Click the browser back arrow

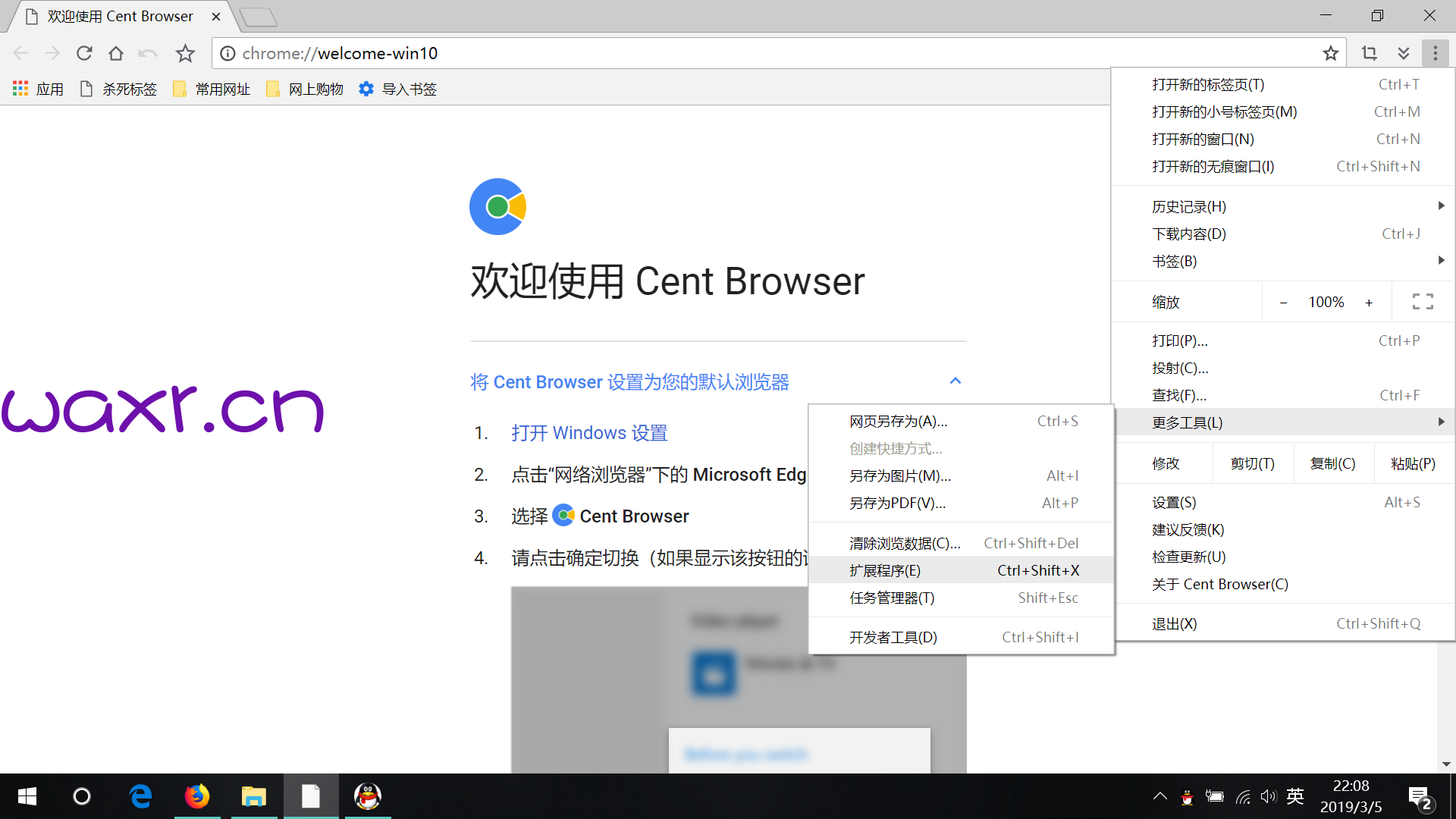coord(20,53)
